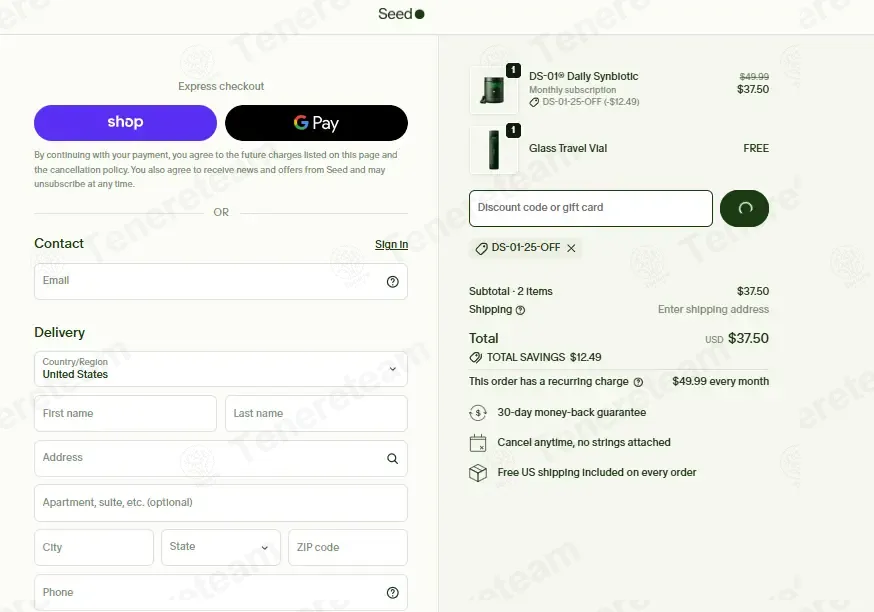Click the 'Subtotal · 2 items' label
The image size is (874, 612).
click(x=511, y=292)
